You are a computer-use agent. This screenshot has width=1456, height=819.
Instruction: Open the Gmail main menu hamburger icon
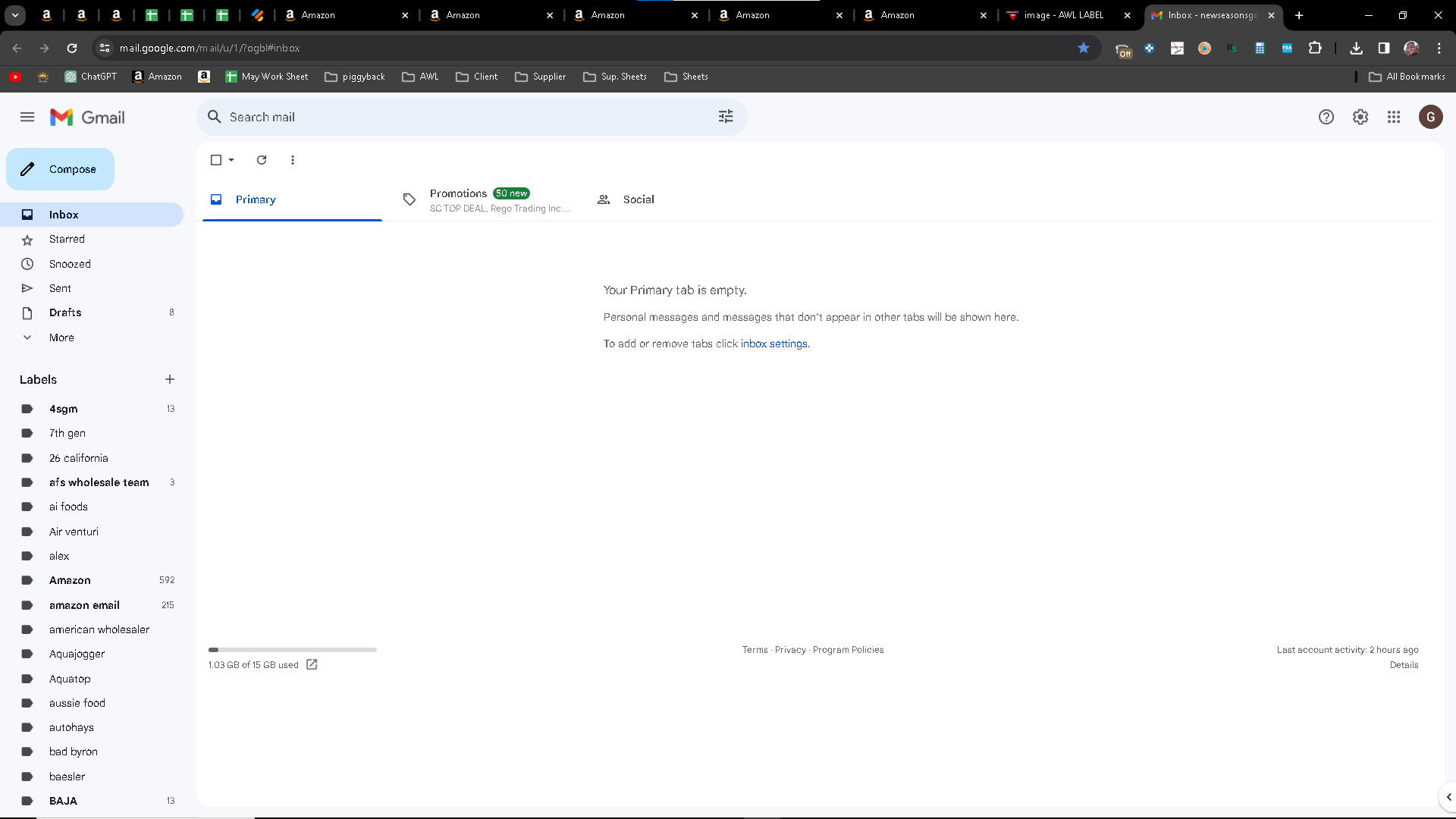point(27,117)
